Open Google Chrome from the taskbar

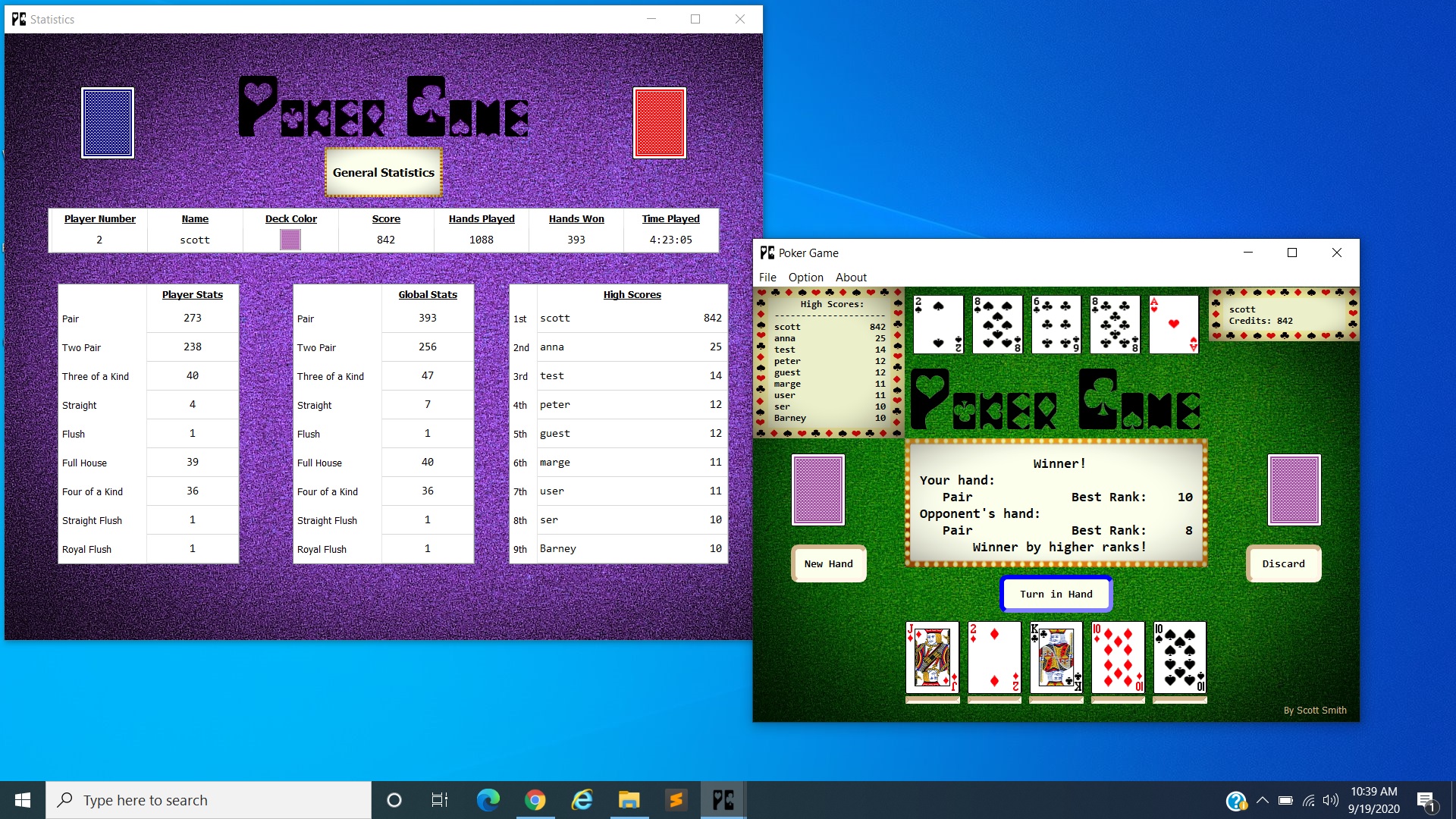pos(535,799)
